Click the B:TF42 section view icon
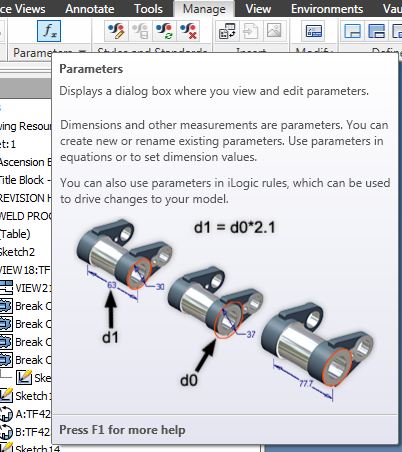Viewport: 402px width, 452px height. [x=6, y=432]
